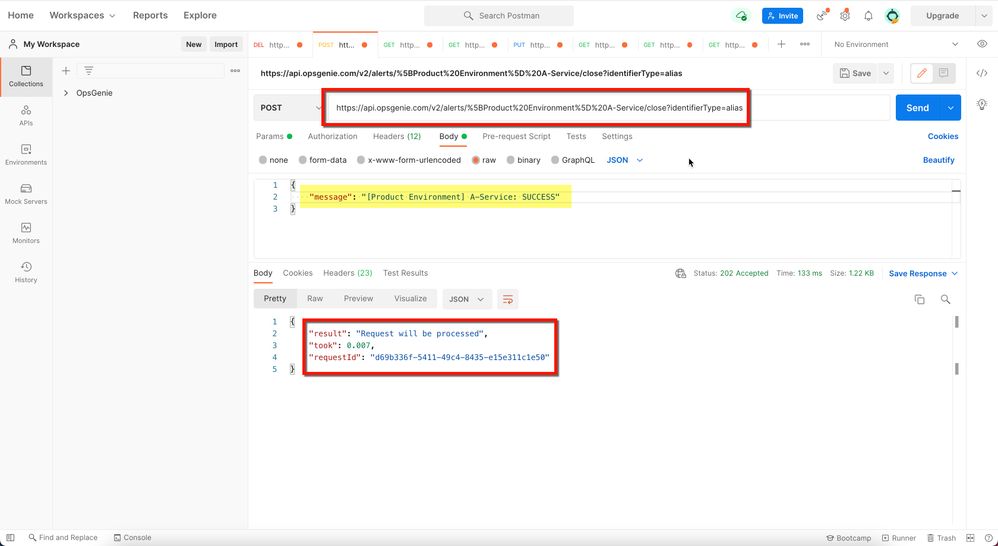Expand the OpsGenie collection
Viewport: 998px width, 546px height.
click(x=66, y=93)
